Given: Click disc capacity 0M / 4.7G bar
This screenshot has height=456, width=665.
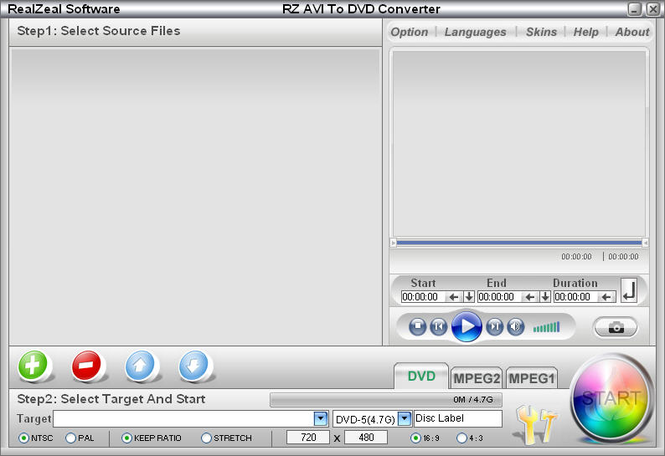Looking at the screenshot, I should pyautogui.click(x=386, y=400).
